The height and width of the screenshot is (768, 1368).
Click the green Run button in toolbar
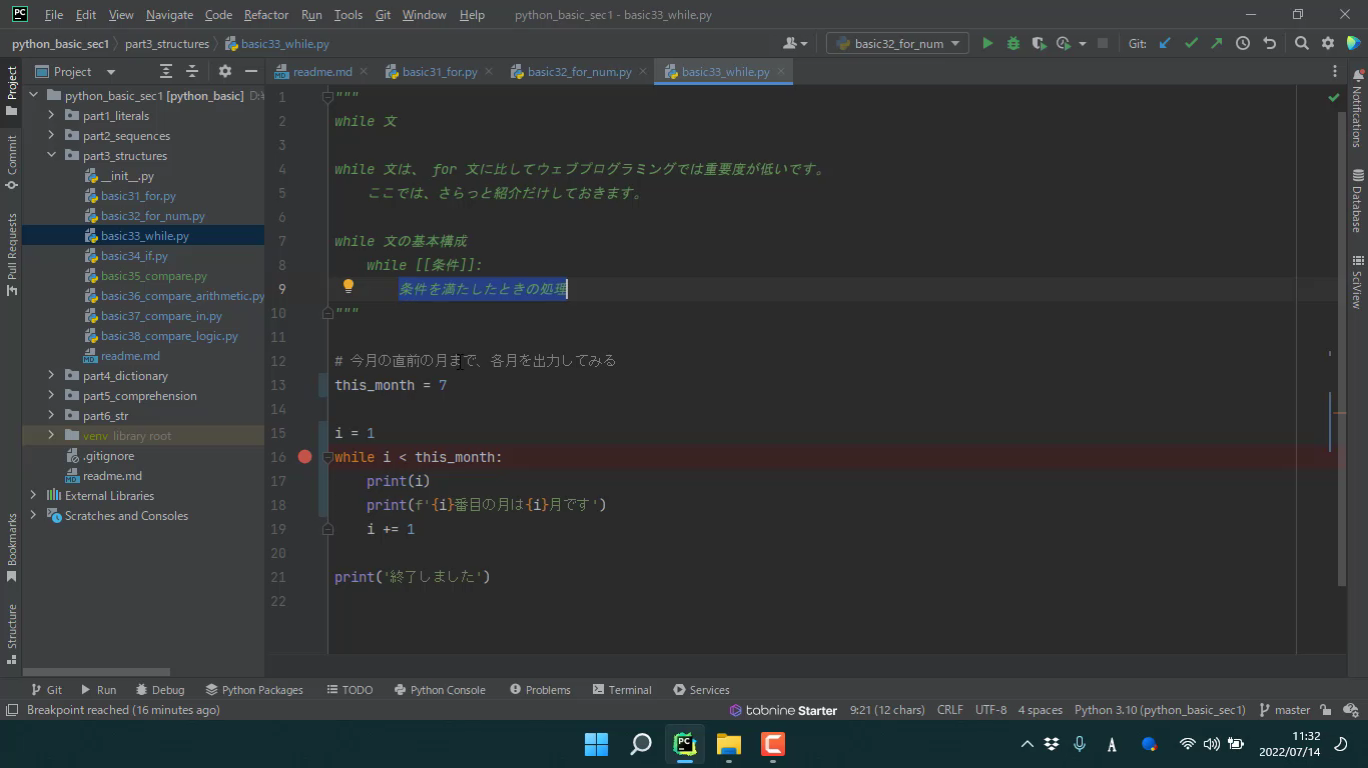(987, 43)
